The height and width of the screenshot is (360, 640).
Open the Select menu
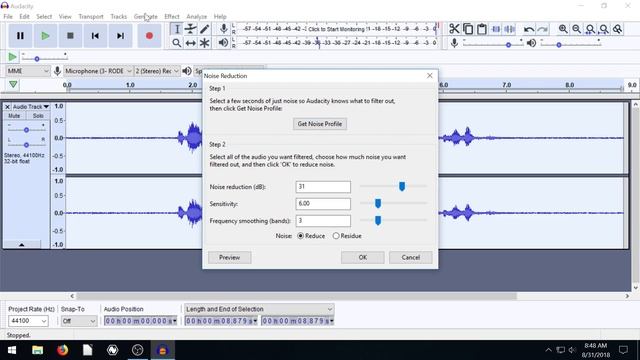click(x=44, y=17)
